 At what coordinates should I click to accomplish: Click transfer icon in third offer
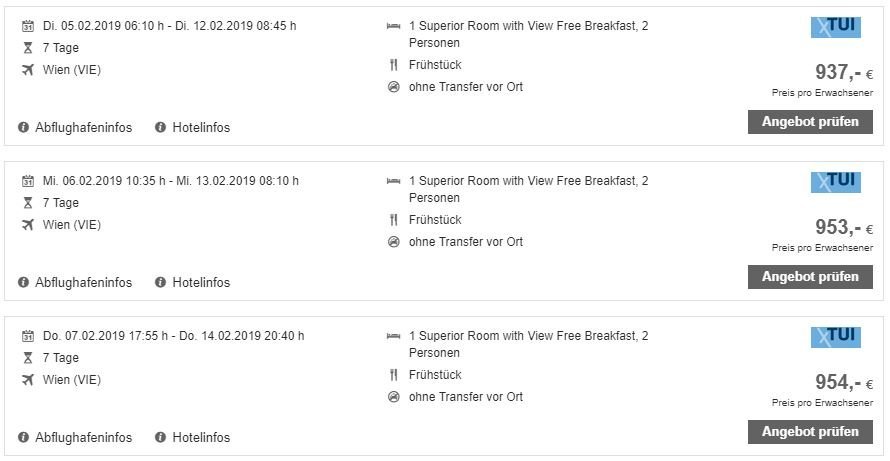pyautogui.click(x=393, y=397)
